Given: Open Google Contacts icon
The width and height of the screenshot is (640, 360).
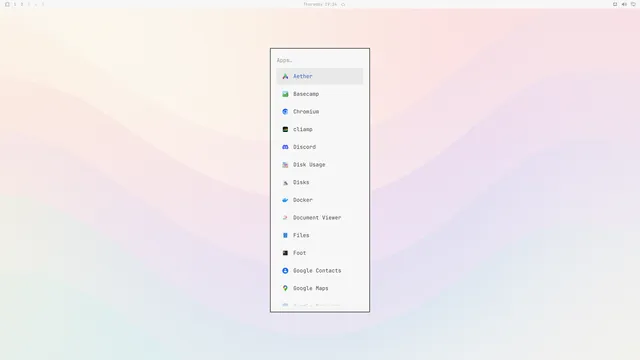Looking at the screenshot, I should coord(285,271).
